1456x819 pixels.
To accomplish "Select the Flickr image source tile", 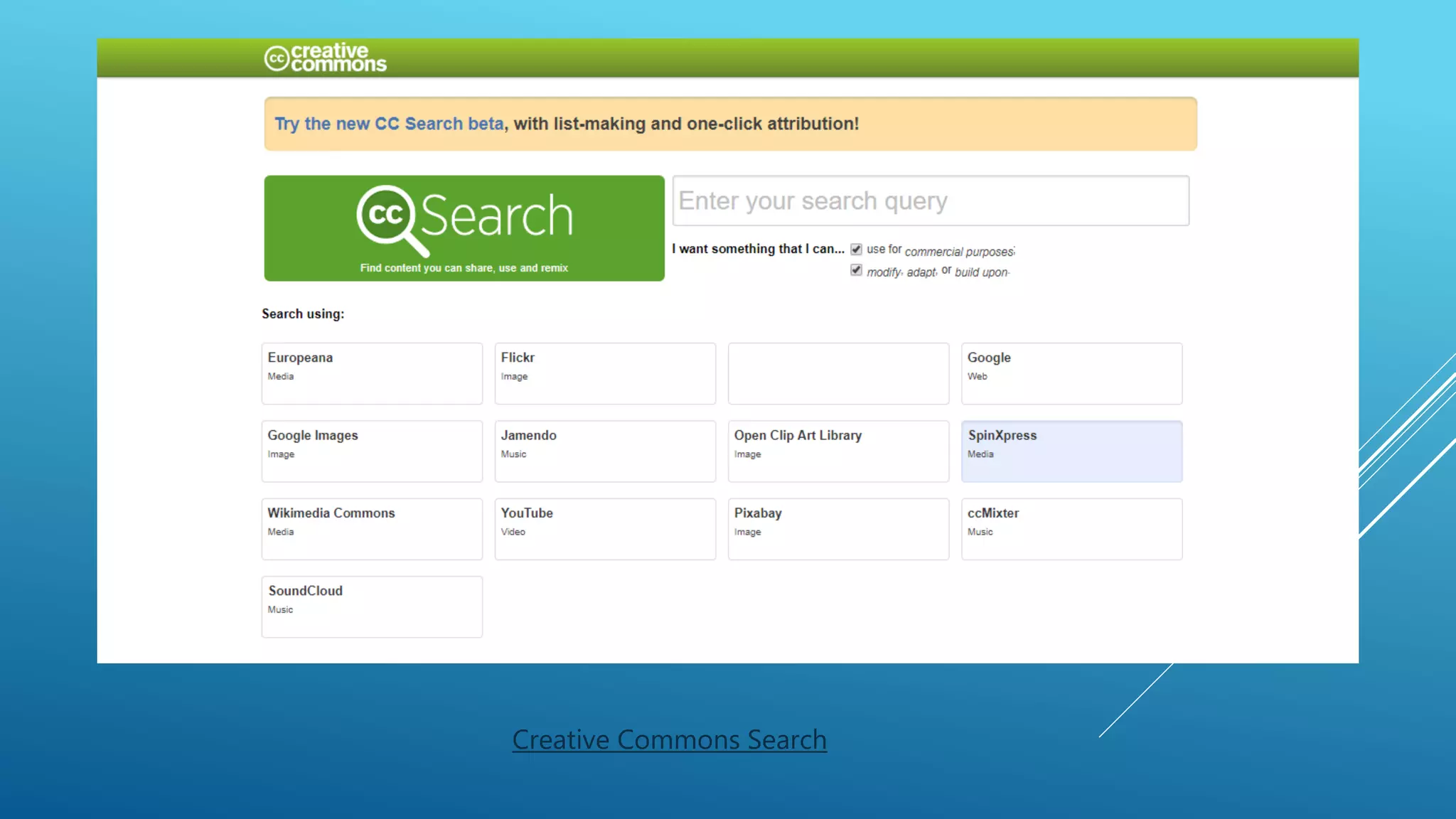I will pos(604,373).
